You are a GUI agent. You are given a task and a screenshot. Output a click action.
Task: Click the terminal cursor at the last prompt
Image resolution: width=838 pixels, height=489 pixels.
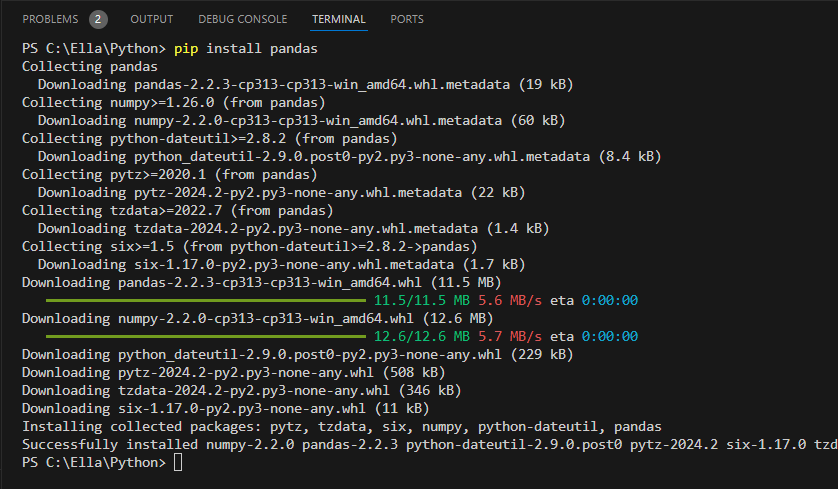coord(178,463)
